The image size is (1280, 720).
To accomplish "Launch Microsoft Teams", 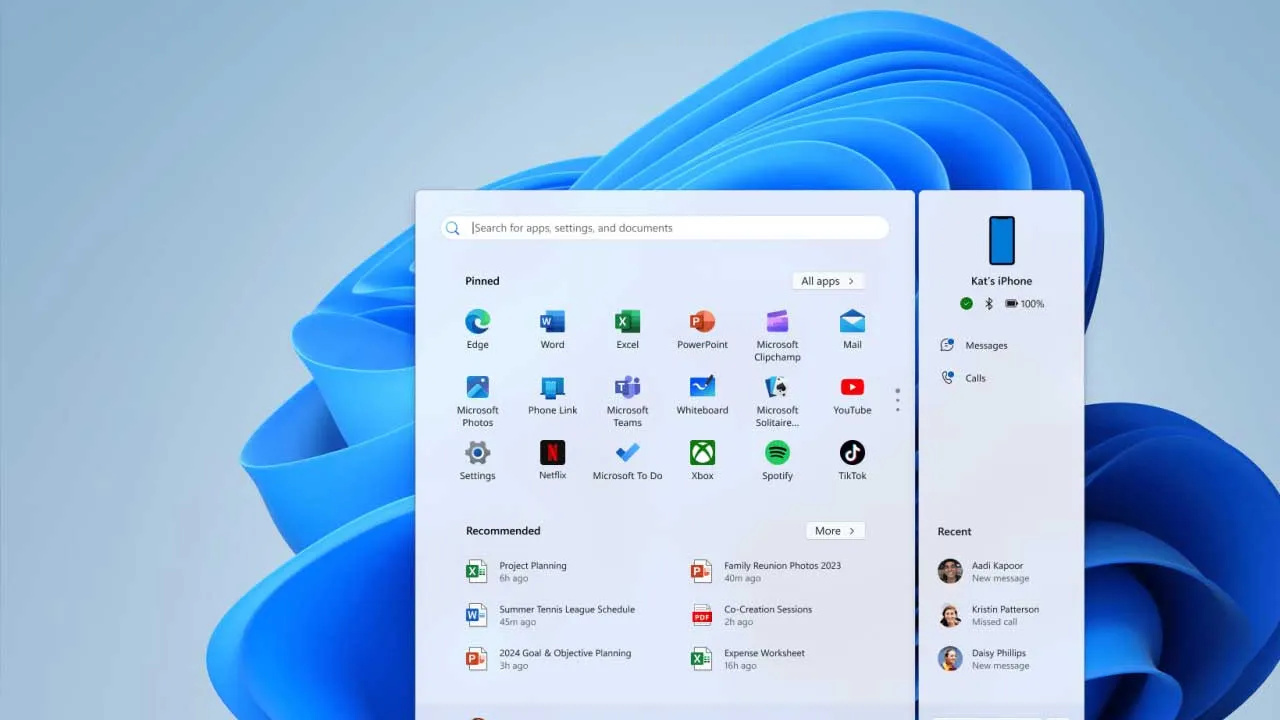I will pos(627,401).
